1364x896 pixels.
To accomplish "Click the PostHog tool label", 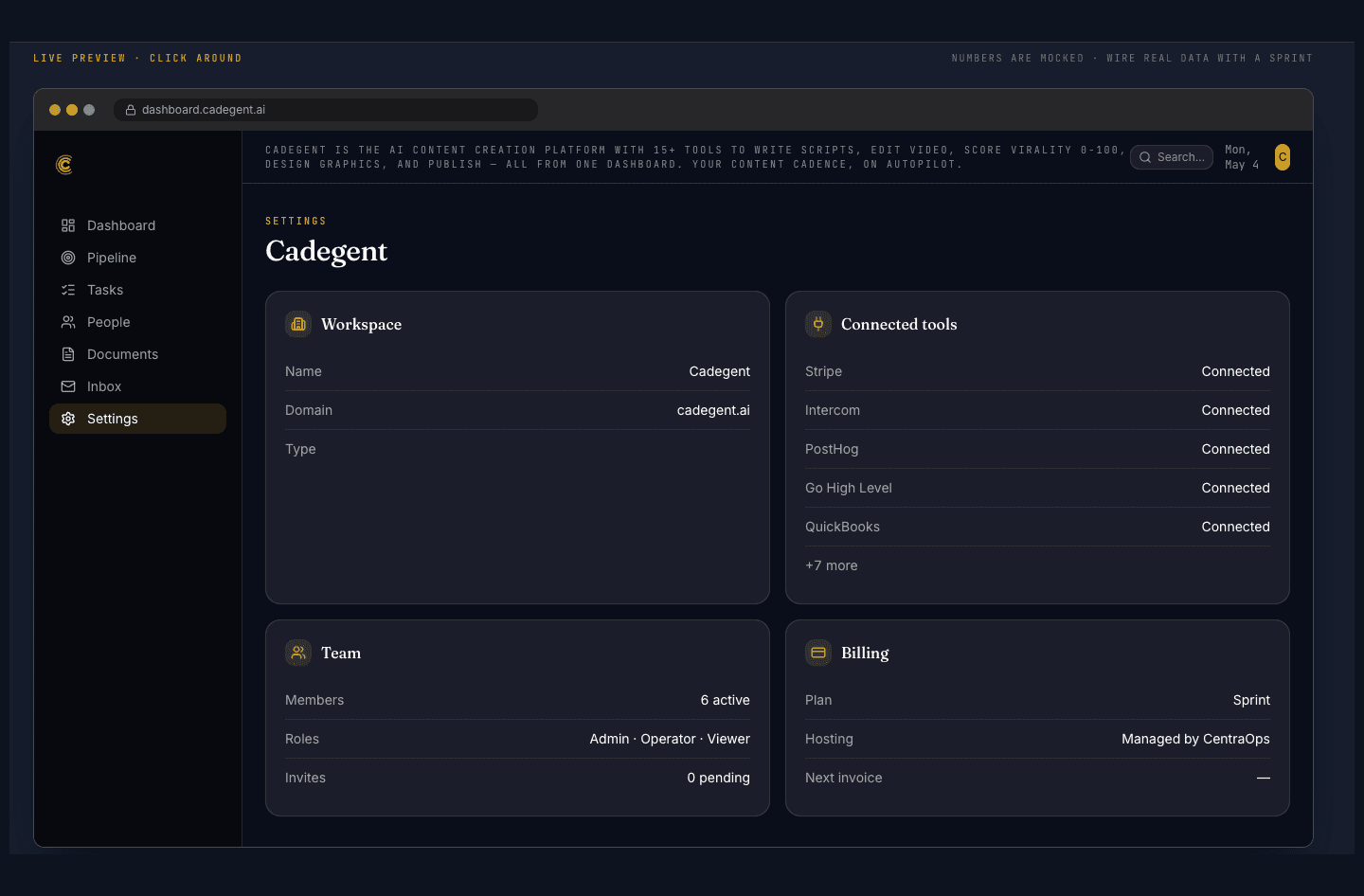I will (832, 449).
